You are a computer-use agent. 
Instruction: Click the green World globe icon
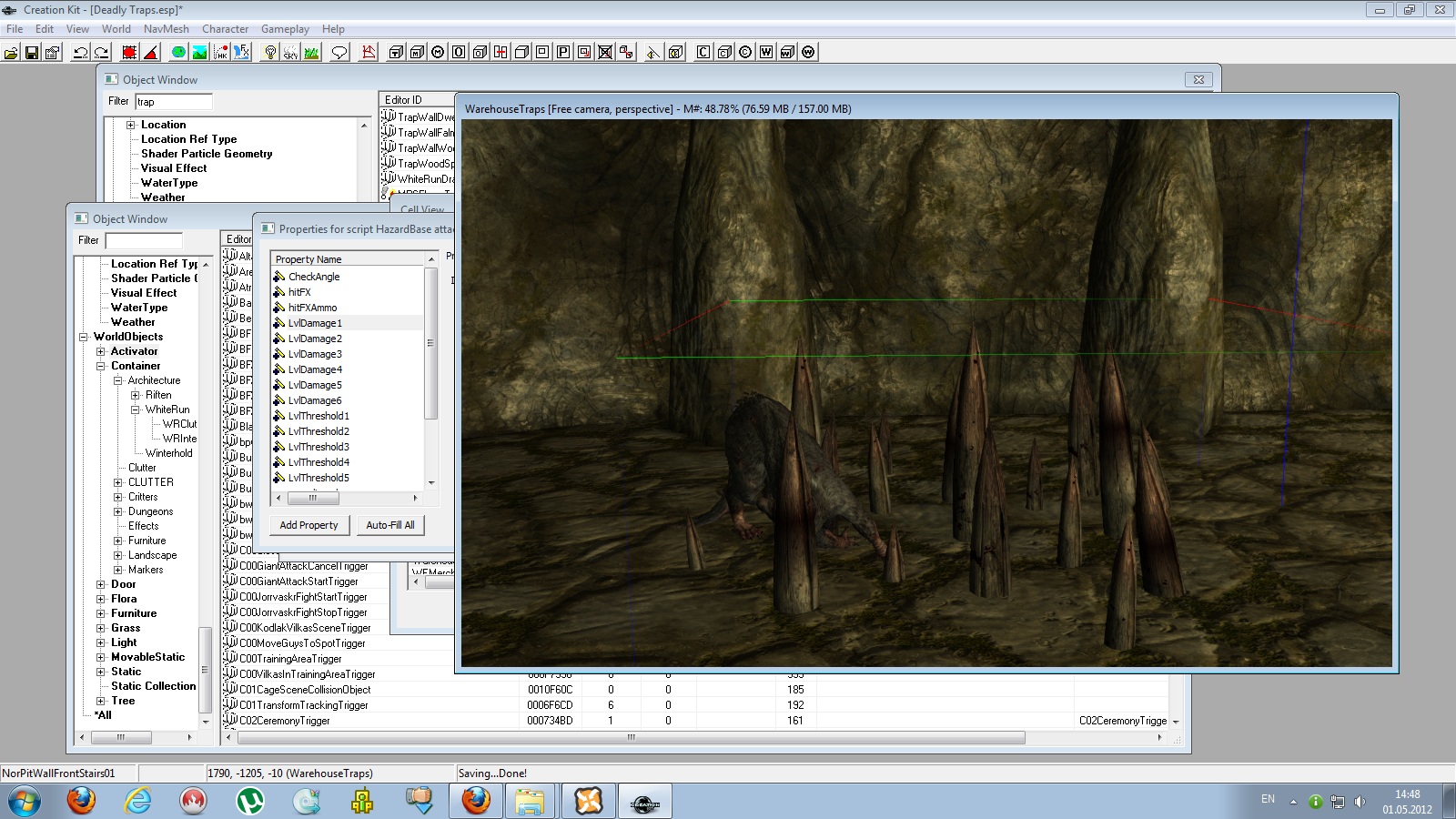point(178,52)
